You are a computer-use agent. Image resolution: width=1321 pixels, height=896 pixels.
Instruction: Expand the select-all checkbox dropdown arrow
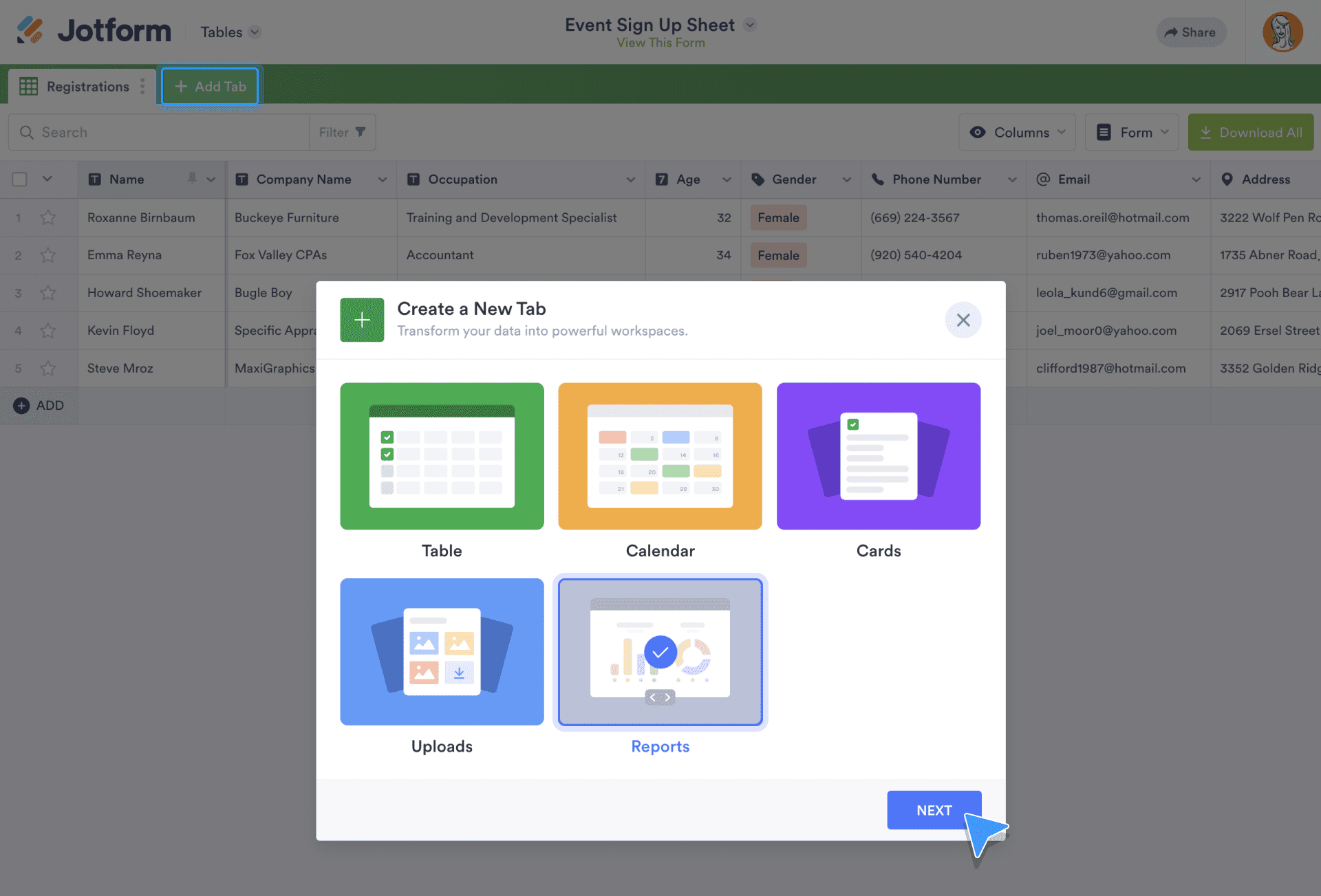[x=47, y=179]
